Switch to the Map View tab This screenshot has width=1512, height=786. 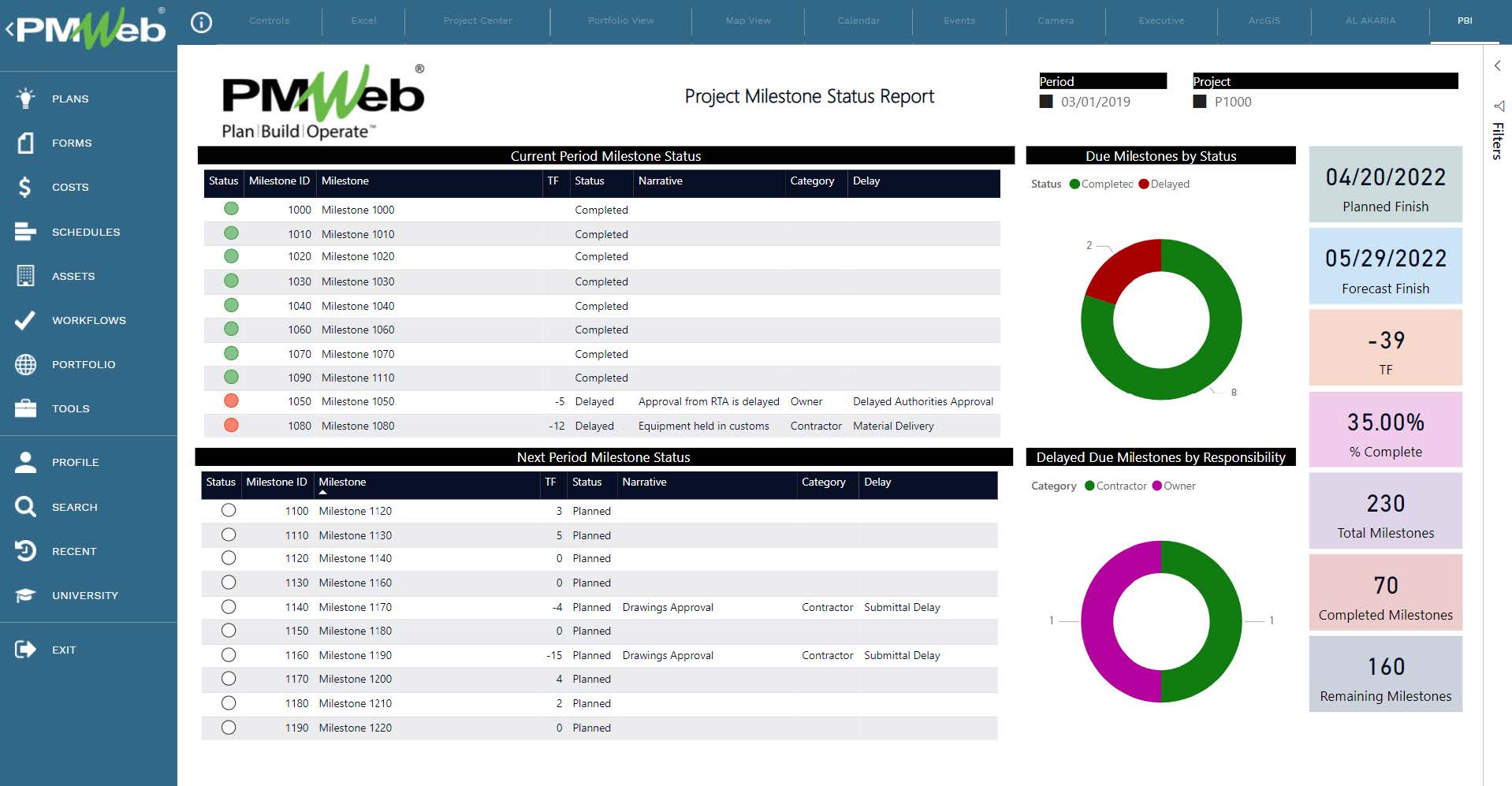click(x=748, y=20)
